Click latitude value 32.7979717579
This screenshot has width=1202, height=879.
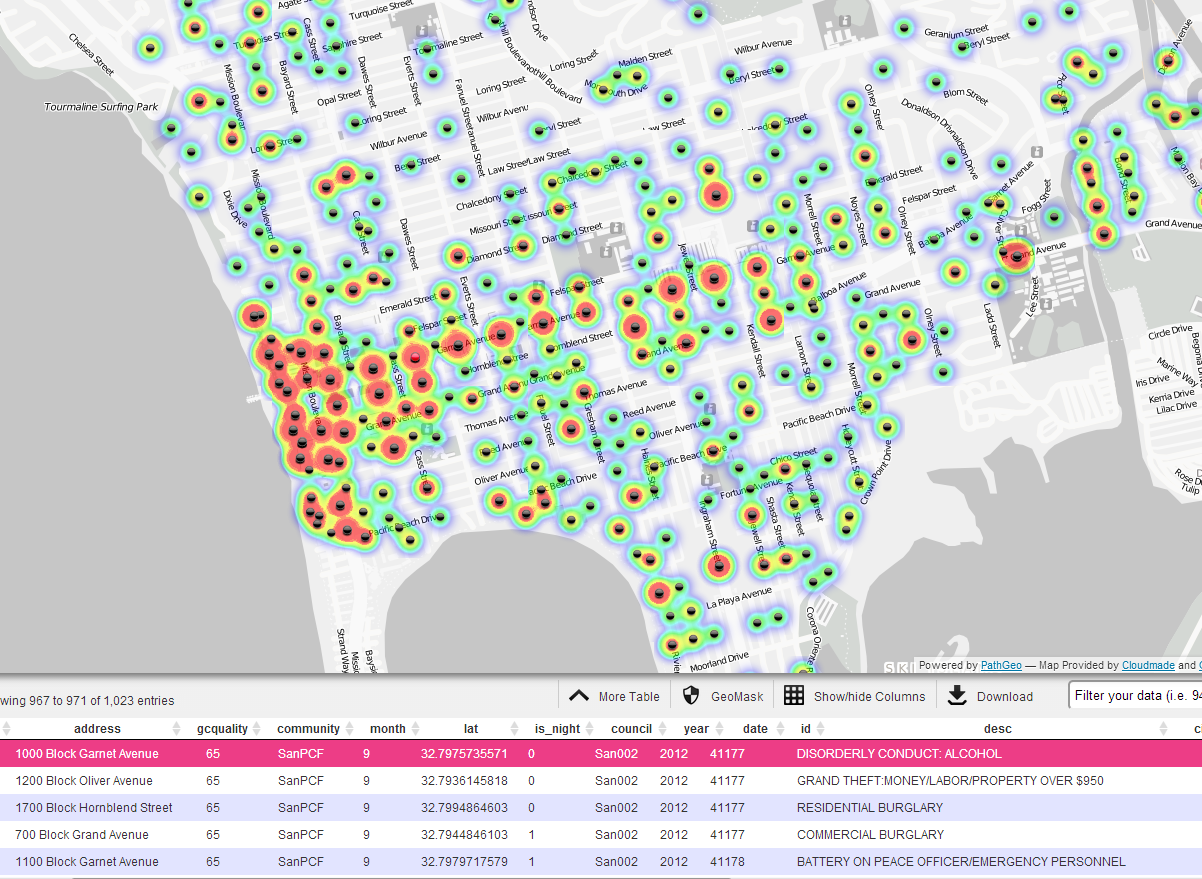464,862
